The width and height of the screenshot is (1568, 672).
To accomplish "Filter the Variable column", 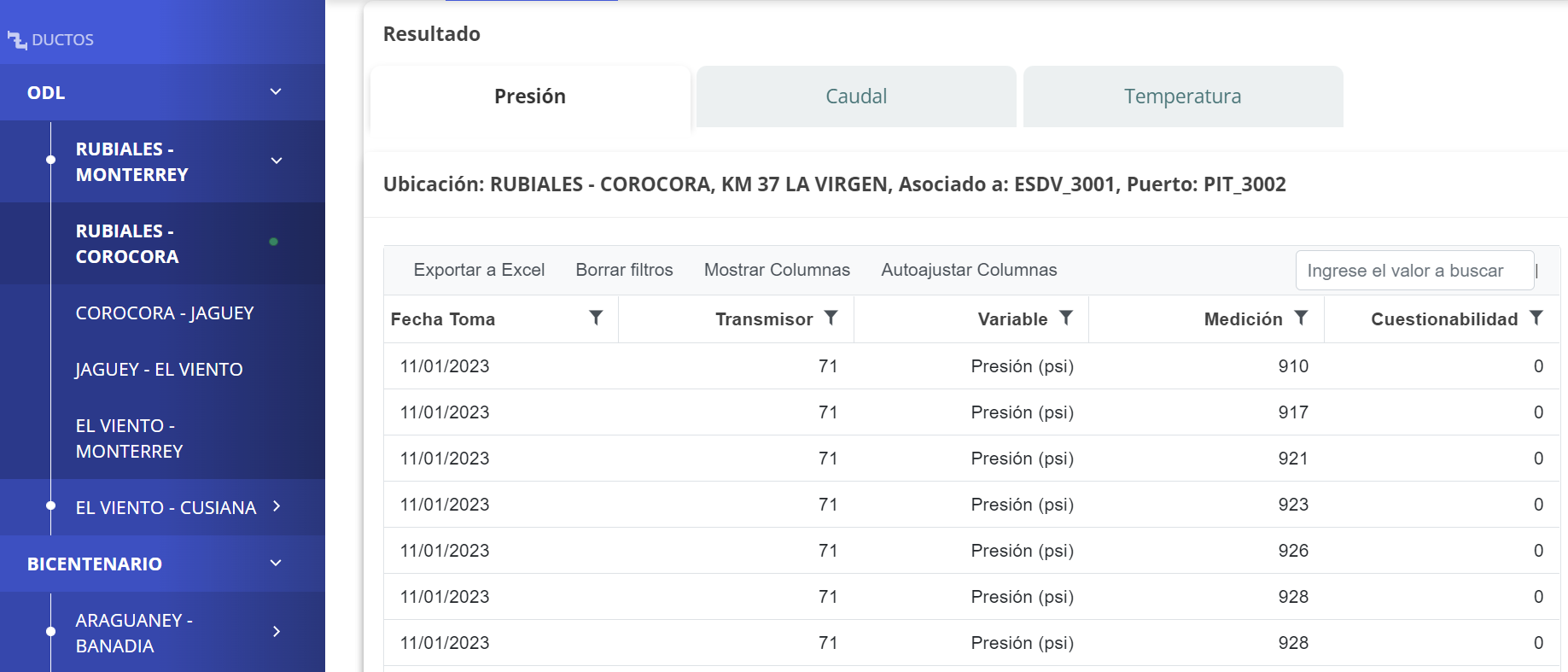I will pos(1066,318).
